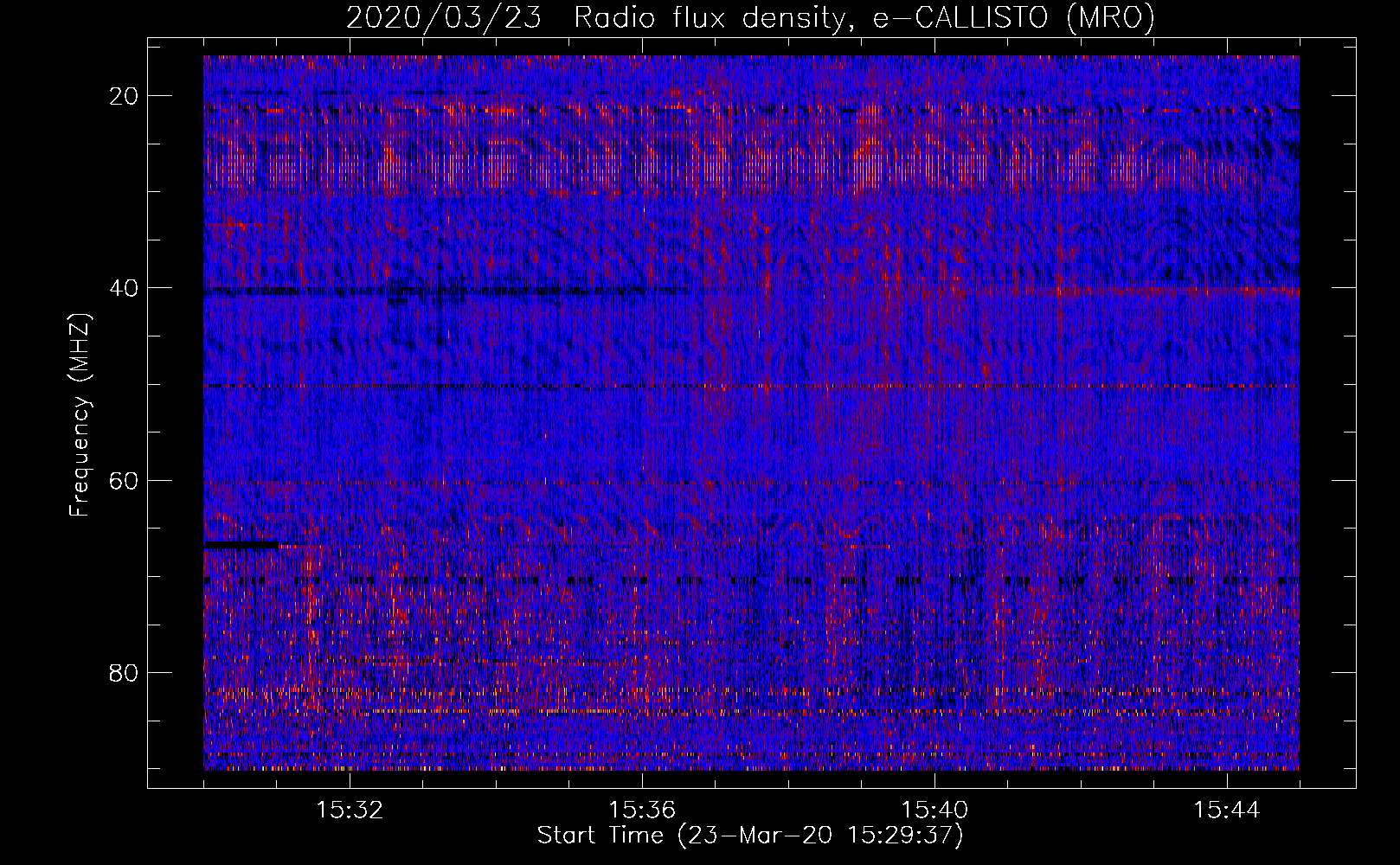Click the 15:44 time tick label

(x=1227, y=811)
